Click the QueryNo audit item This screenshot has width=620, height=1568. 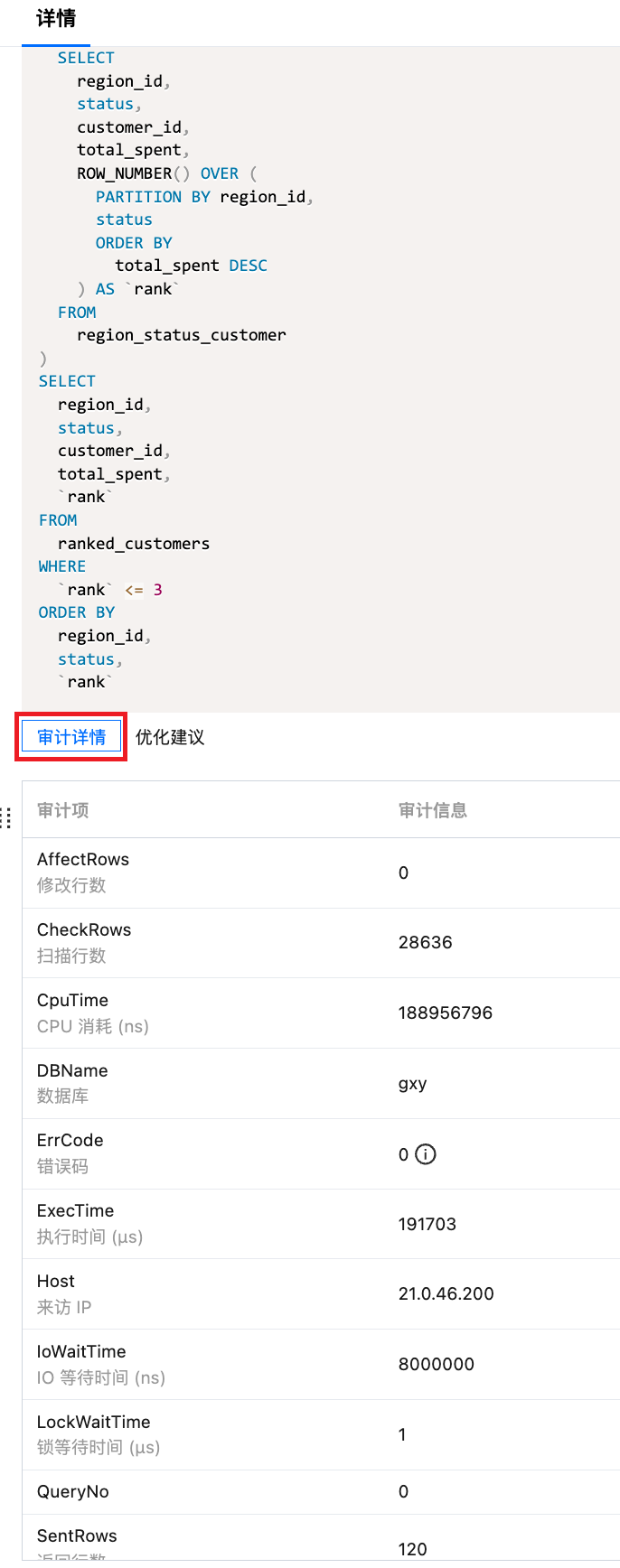point(72,1491)
